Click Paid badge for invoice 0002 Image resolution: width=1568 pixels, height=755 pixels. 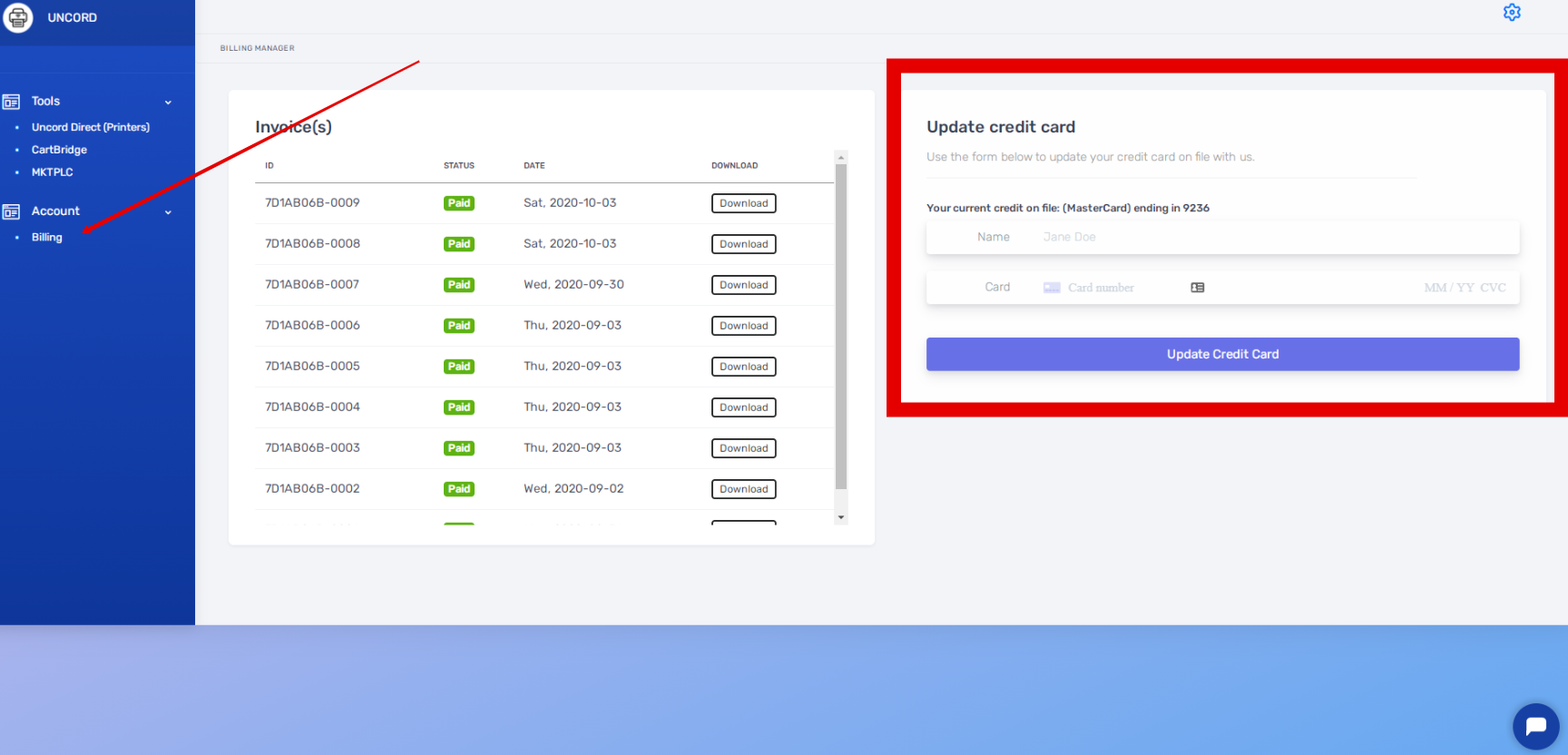click(459, 489)
